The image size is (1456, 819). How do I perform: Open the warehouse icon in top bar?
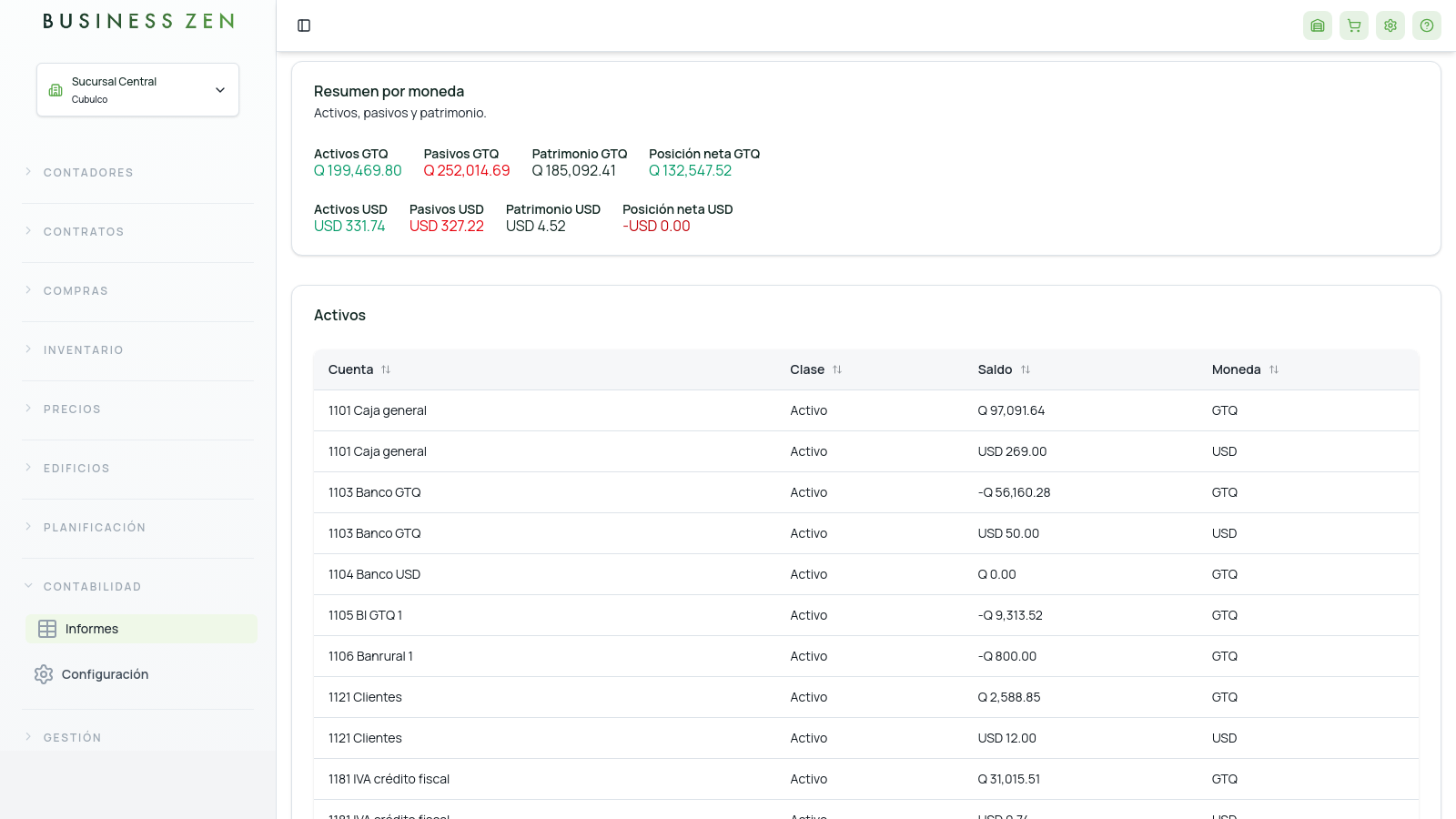pos(1318,25)
